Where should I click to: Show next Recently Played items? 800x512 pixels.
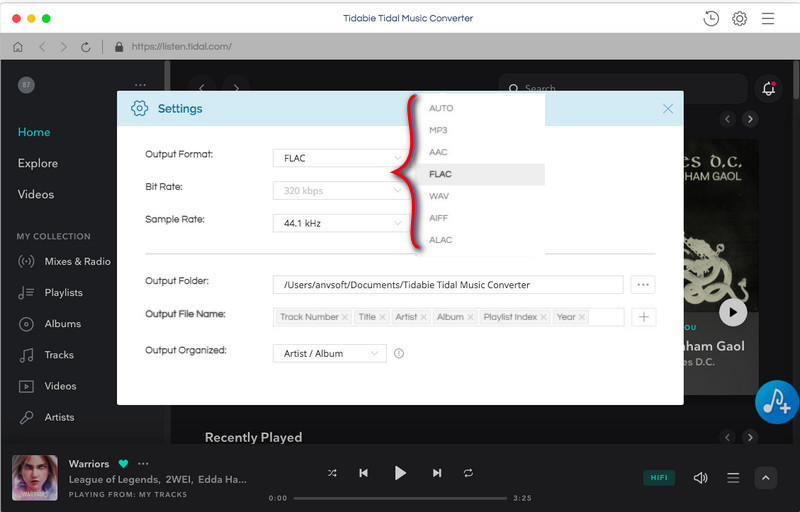coord(750,438)
